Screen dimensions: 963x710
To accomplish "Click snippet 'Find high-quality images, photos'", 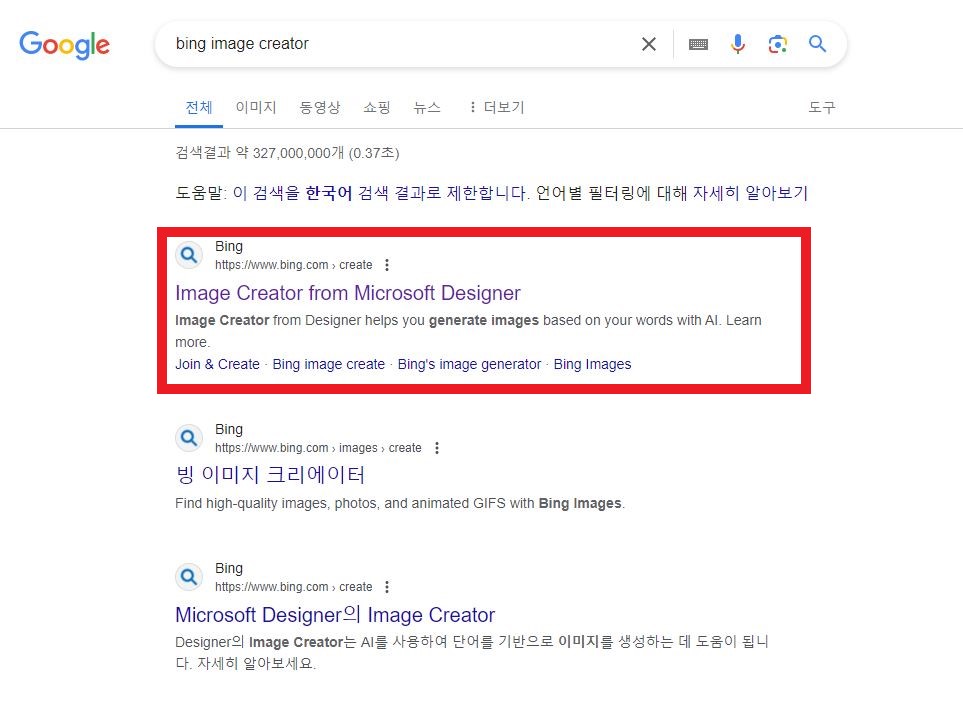I will click(400, 504).
